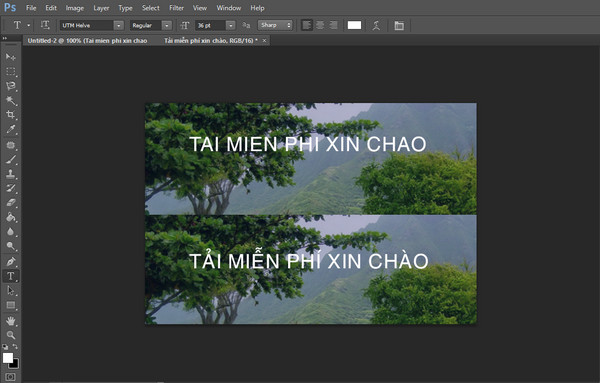Expand the collapsed toolbox double arrows
600x383 pixels.
[5, 38]
